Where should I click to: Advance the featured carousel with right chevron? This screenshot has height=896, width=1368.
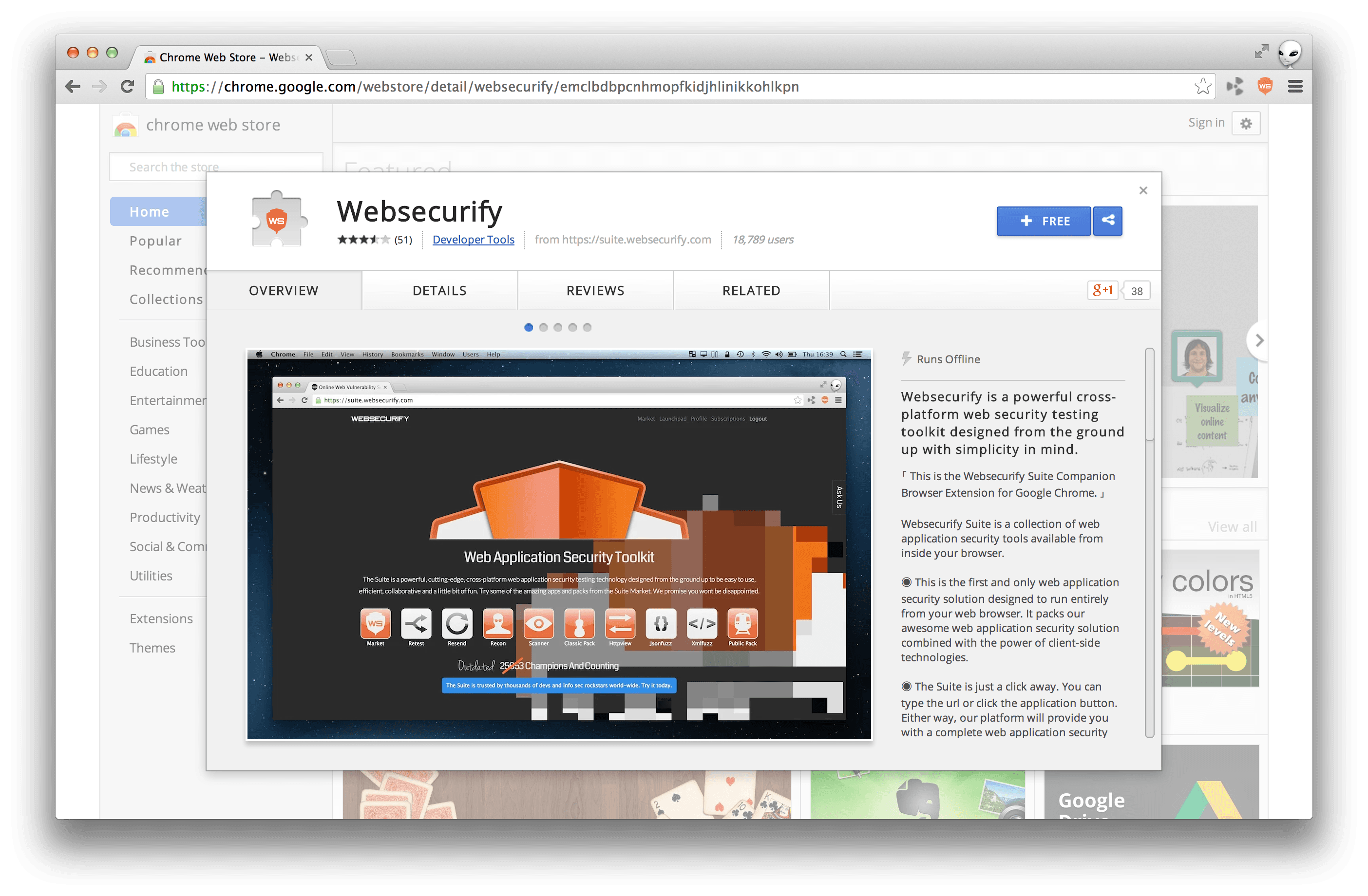1259,340
